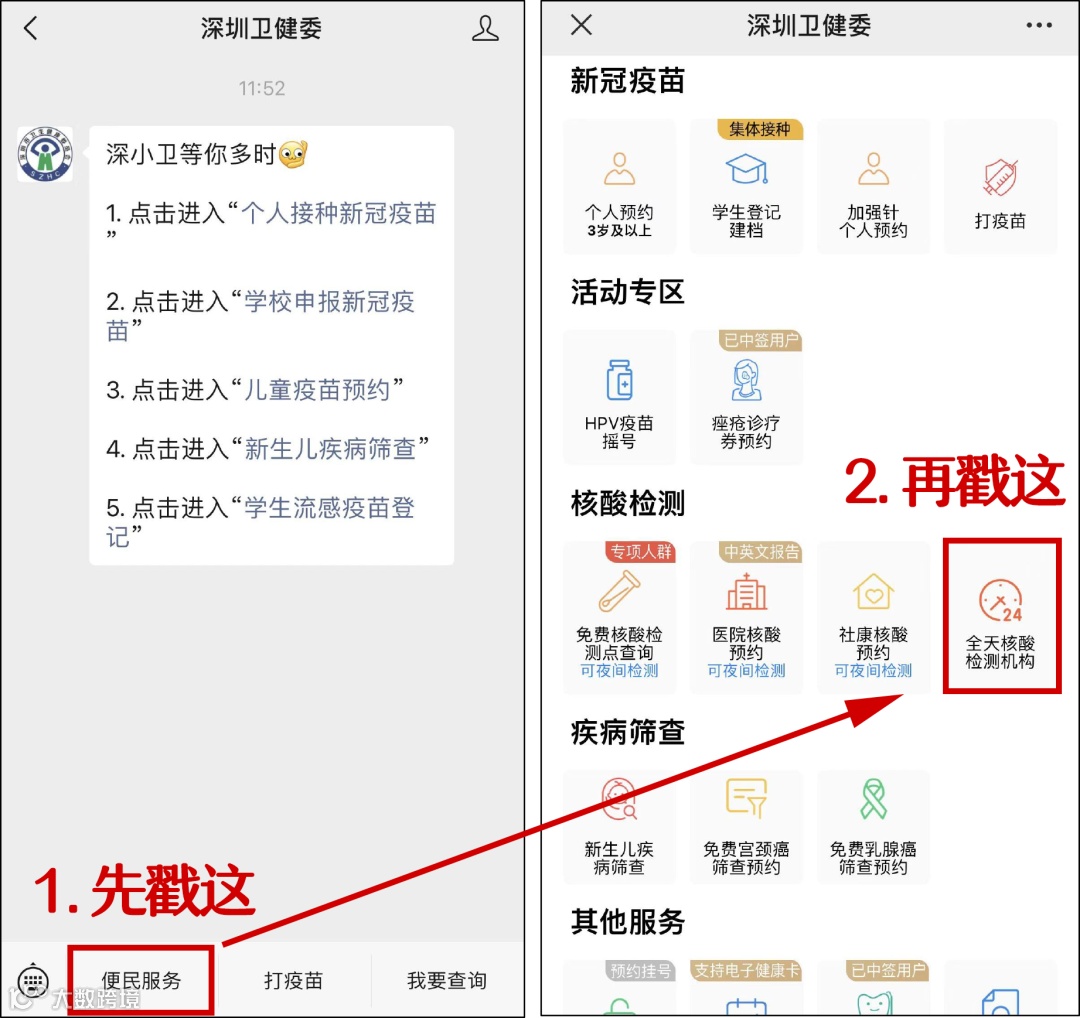
Task: Tap 可夜间检测 under 医院核酸预约
Action: click(x=746, y=671)
